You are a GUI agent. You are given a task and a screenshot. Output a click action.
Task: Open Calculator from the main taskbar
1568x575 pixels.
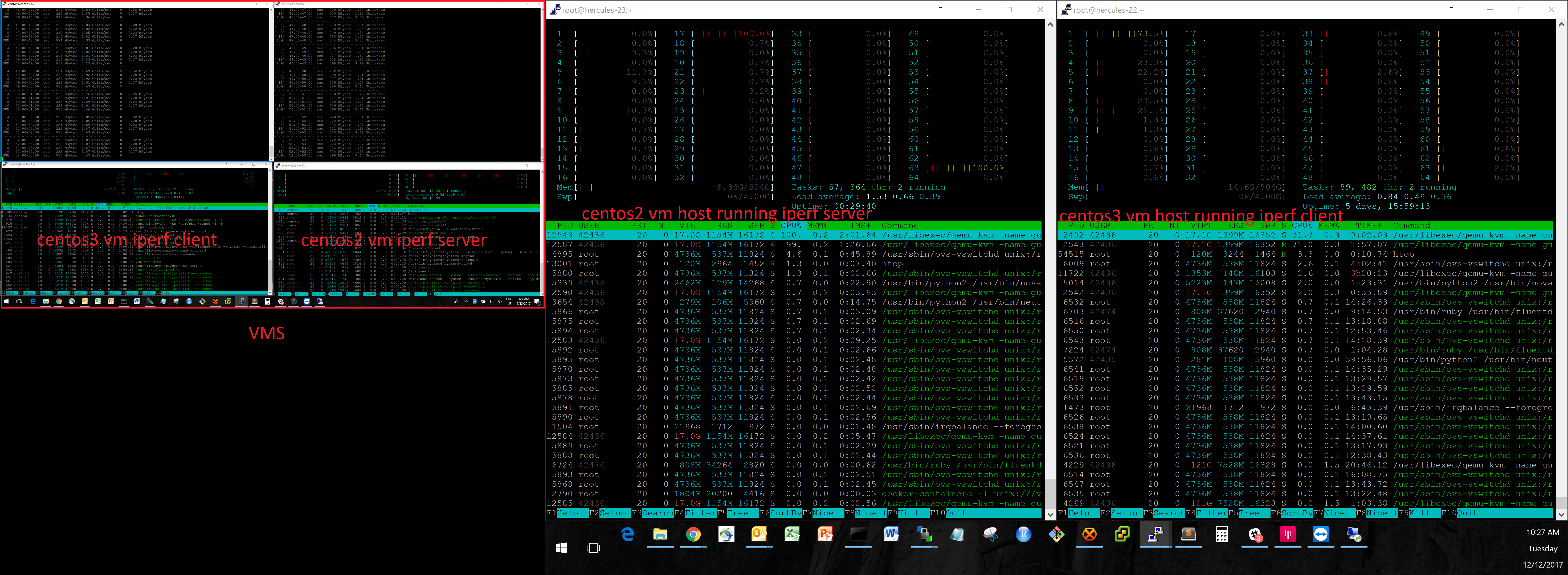[x=1222, y=535]
